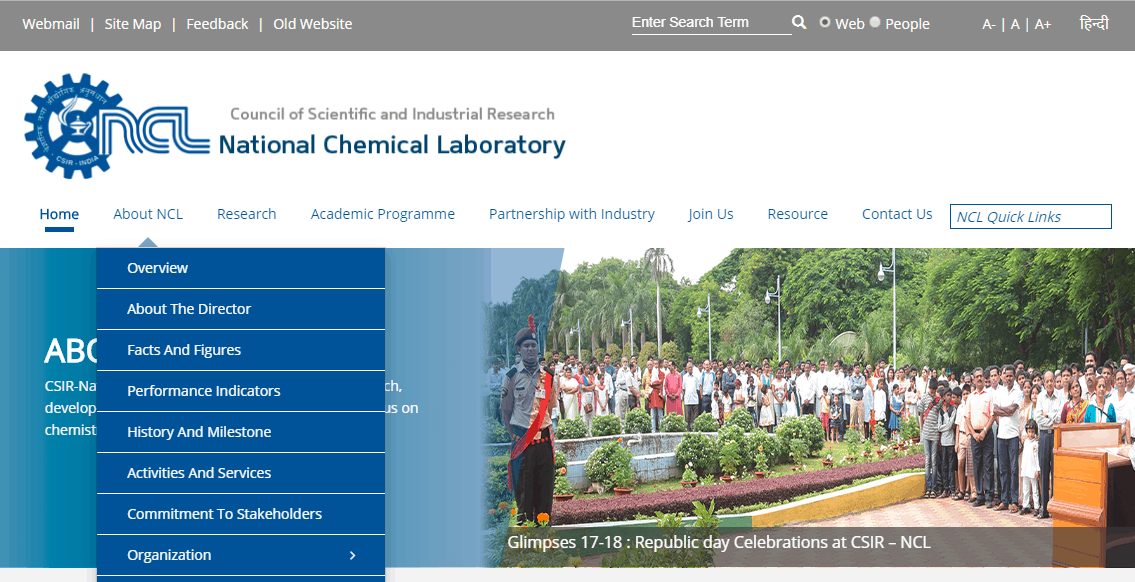Click the search magnifier icon
Viewport: 1135px width, 582px height.
799,23
